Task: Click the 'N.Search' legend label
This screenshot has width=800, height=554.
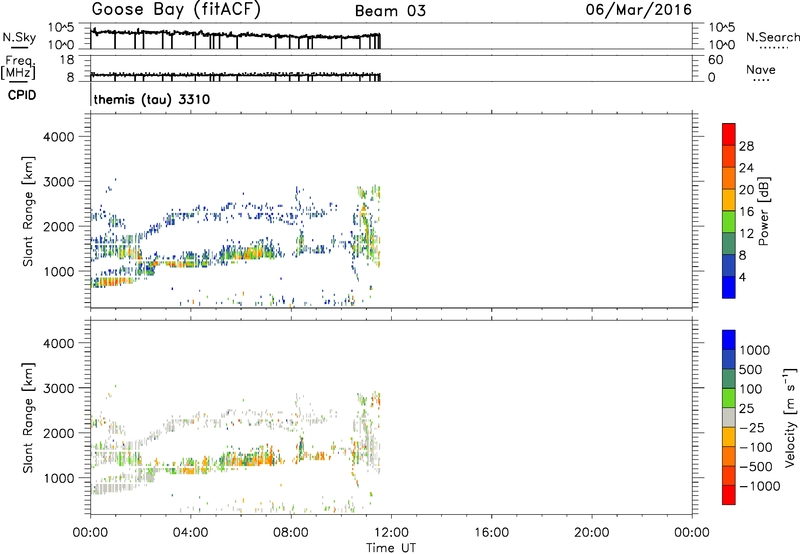Action: coord(772,37)
